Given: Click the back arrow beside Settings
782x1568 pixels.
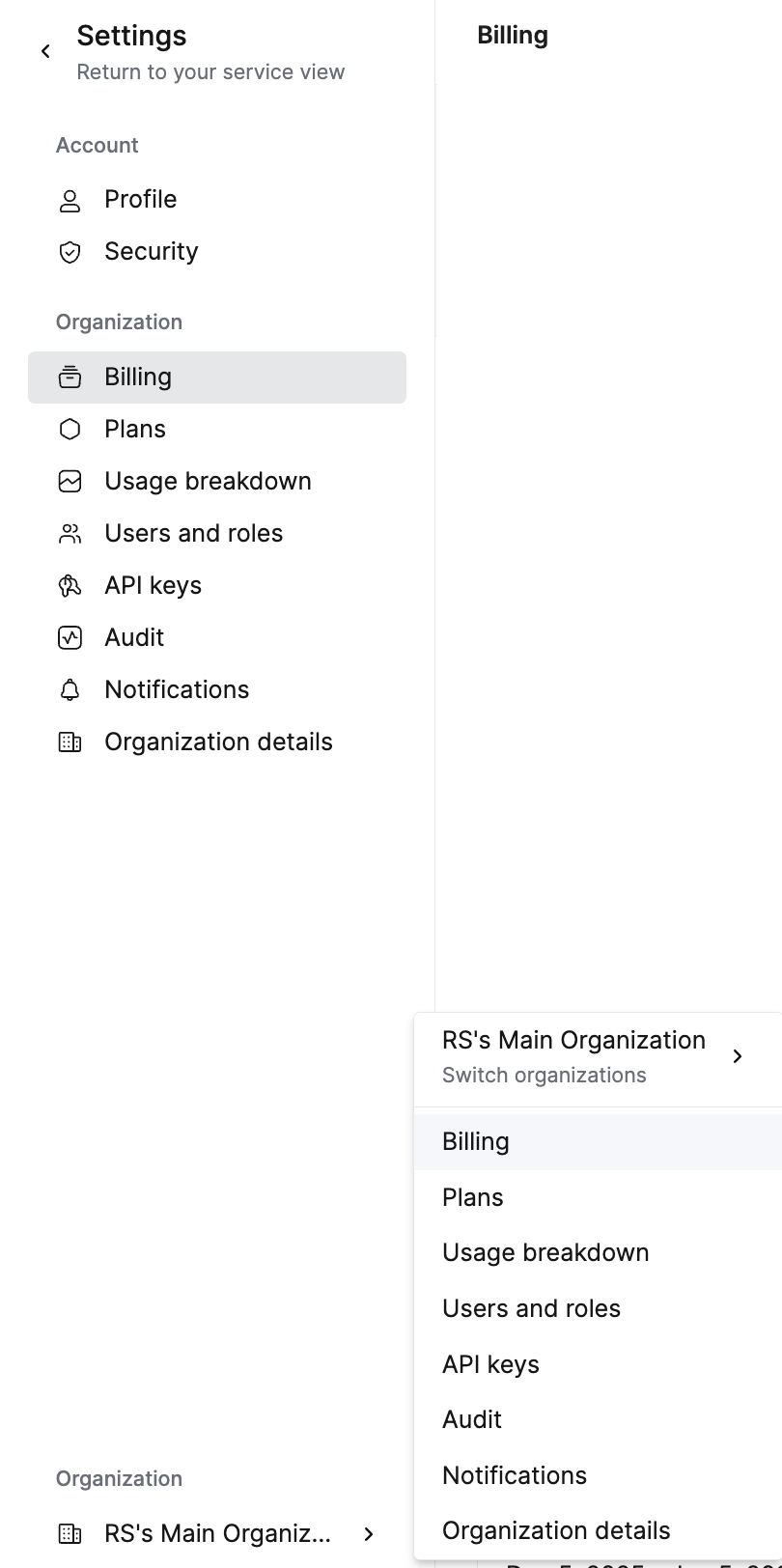Looking at the screenshot, I should pyautogui.click(x=45, y=51).
